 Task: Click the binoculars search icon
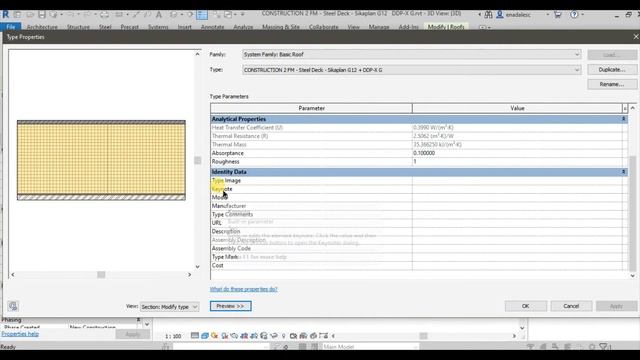pos(488,15)
